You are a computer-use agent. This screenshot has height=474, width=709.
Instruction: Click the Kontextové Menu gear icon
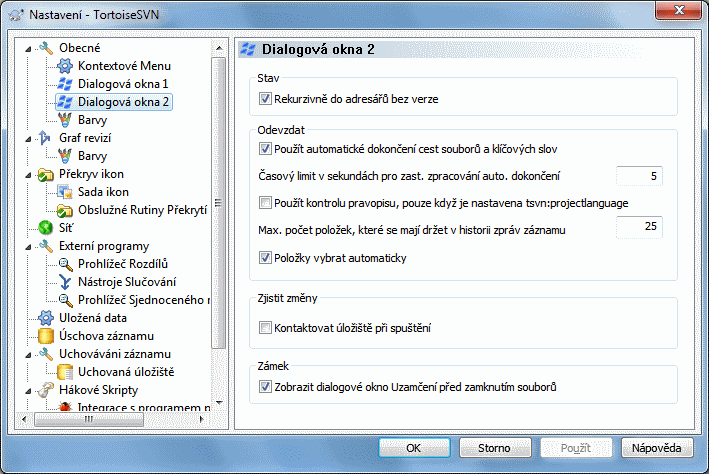65,66
